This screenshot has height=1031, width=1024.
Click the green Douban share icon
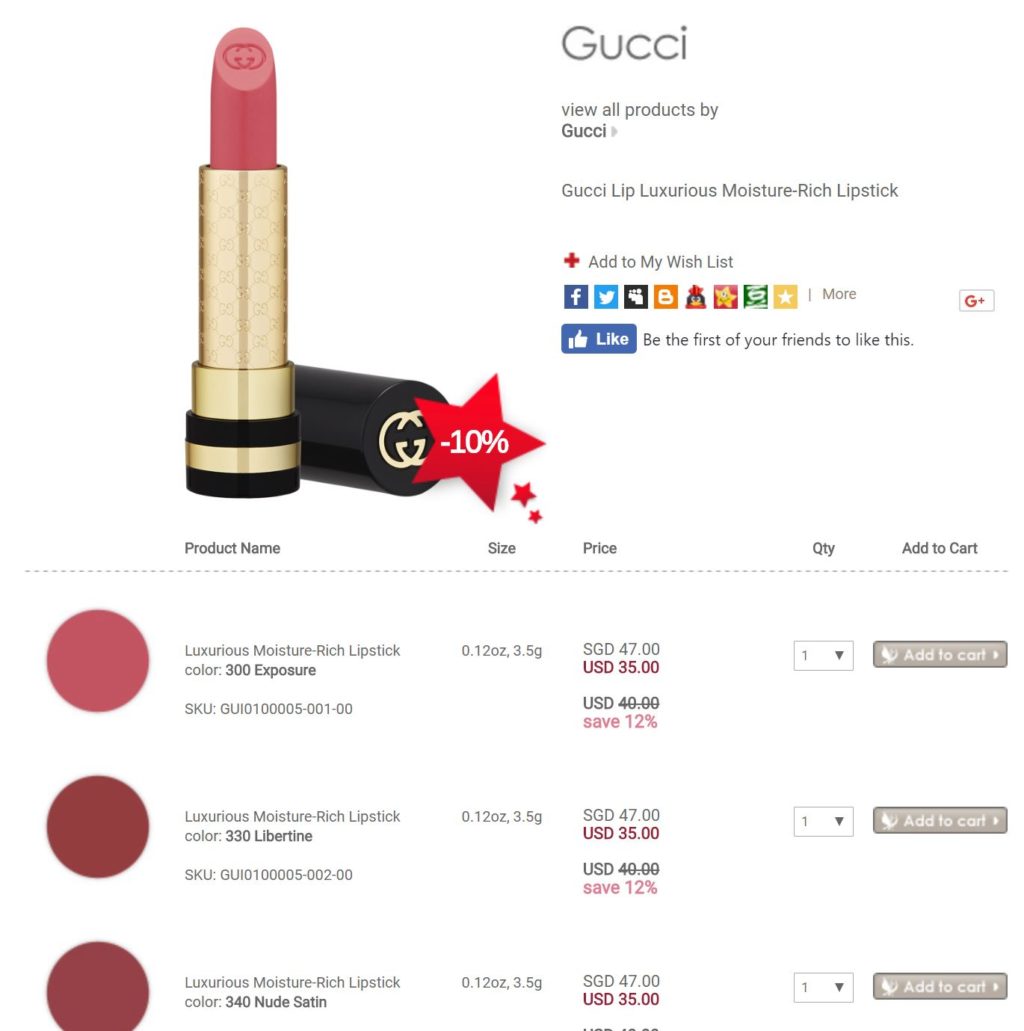(756, 297)
